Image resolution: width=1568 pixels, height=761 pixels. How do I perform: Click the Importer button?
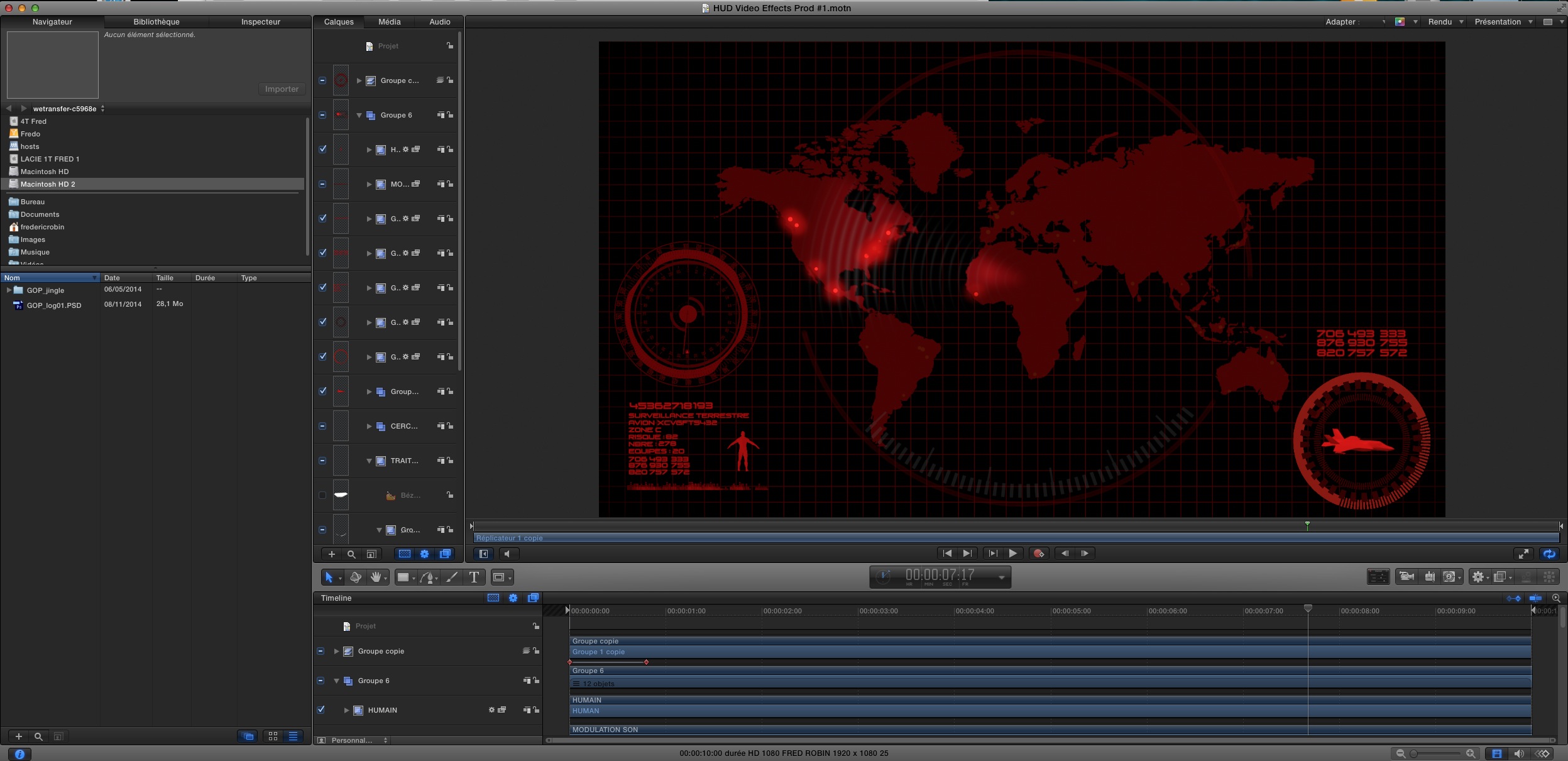[x=282, y=89]
